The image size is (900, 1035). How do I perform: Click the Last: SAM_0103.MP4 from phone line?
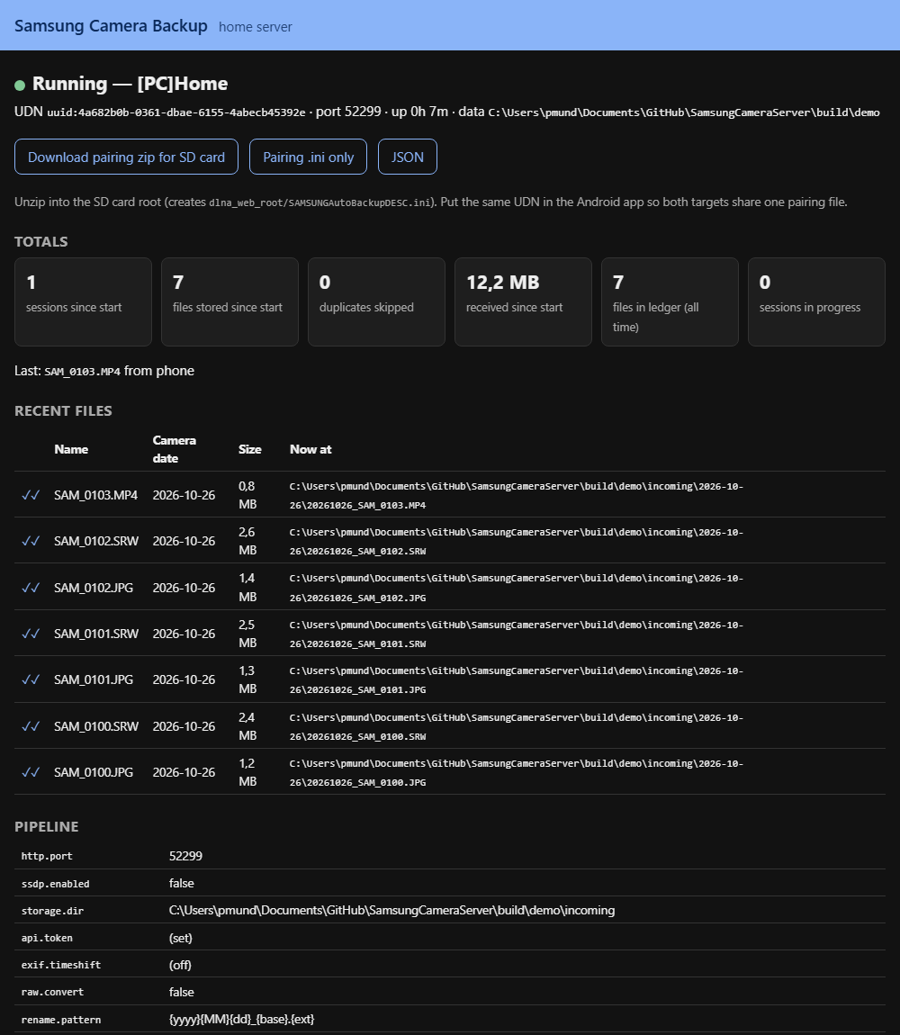coord(104,371)
